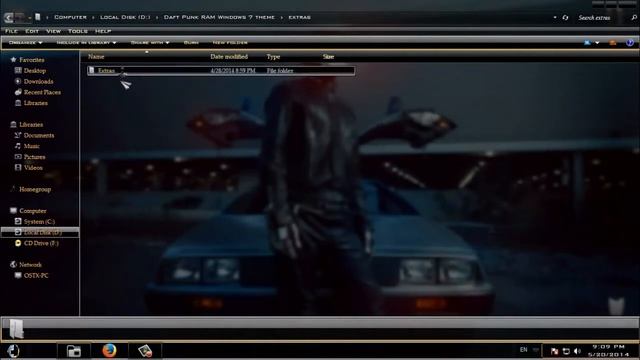640x360 pixels.
Task: Click the EN language indicator
Action: pyautogui.click(x=524, y=350)
